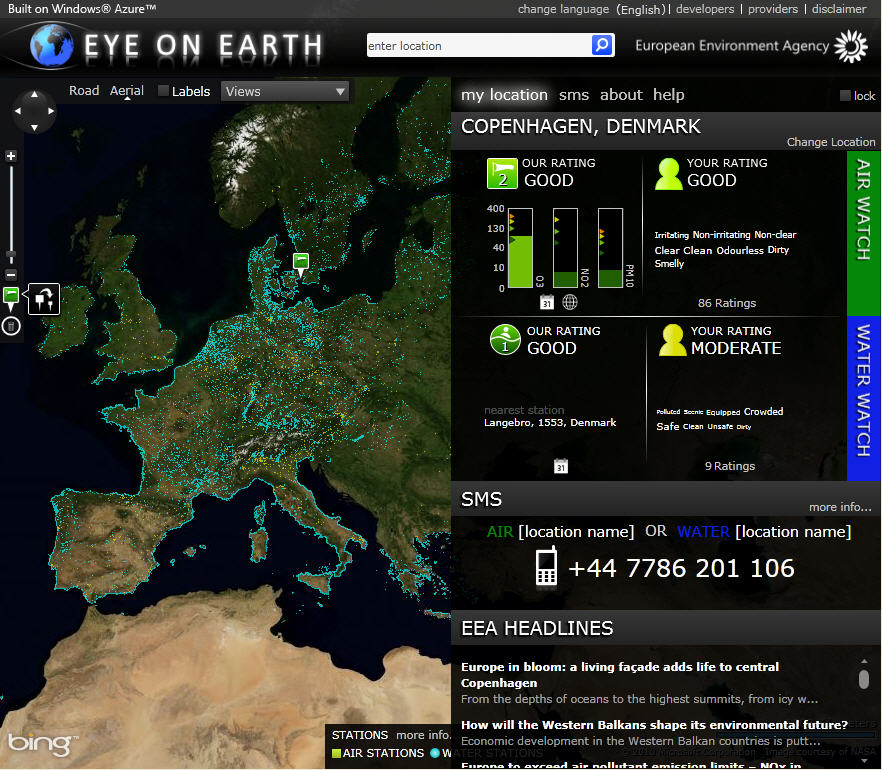This screenshot has height=770, width=883.
Task: Click the yellow user icon for water rating
Action: 672,341
